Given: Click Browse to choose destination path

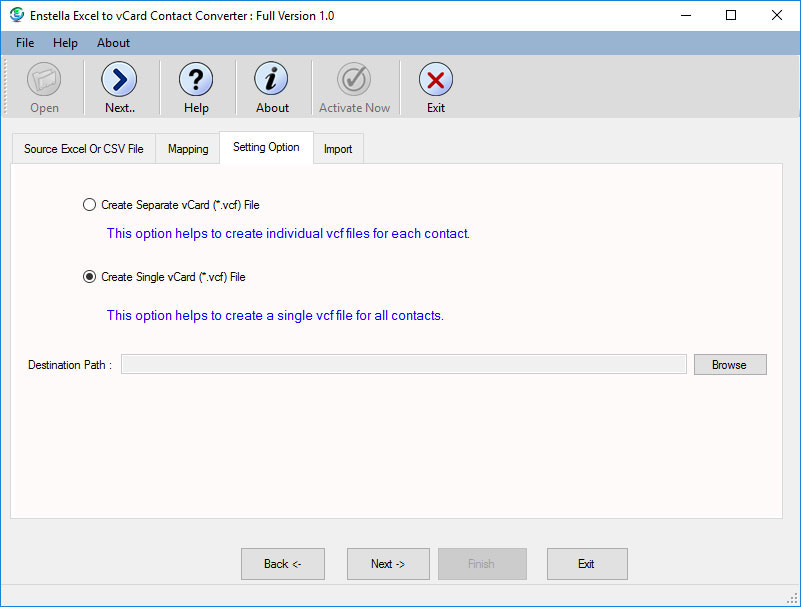Looking at the screenshot, I should [729, 365].
